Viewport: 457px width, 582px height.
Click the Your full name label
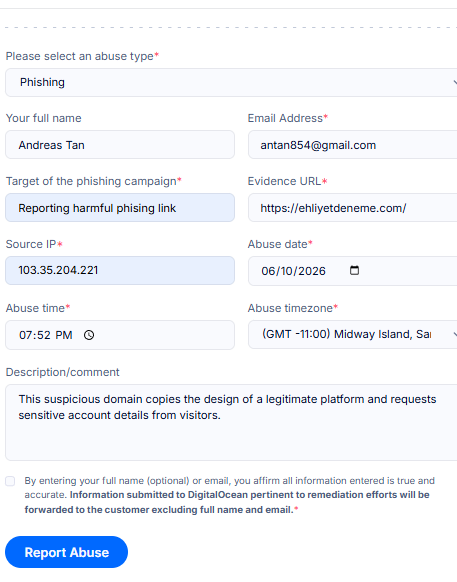[x=43, y=118]
